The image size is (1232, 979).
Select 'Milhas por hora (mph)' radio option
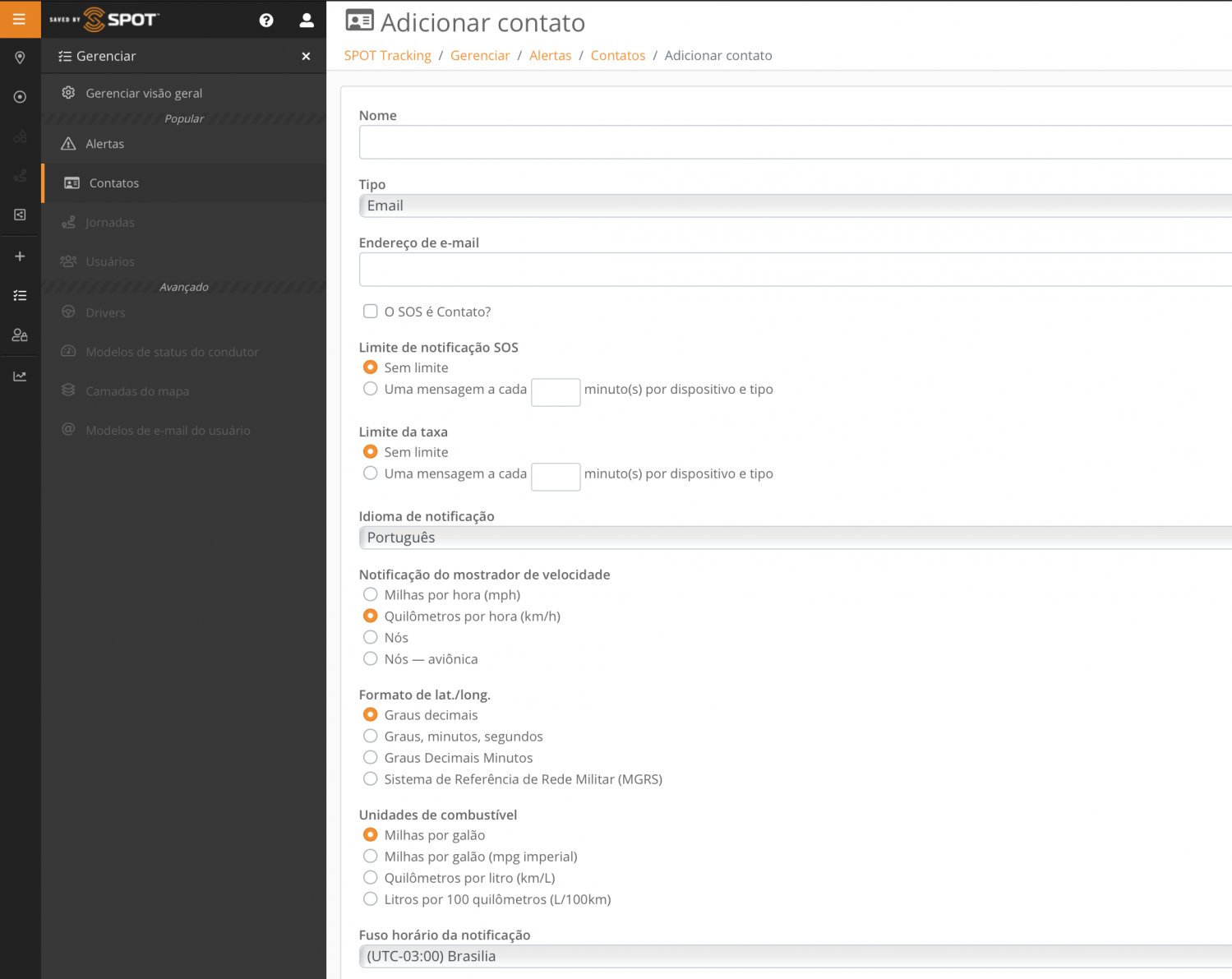pyautogui.click(x=371, y=594)
